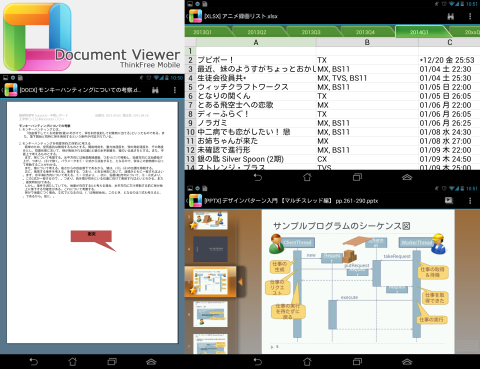Select row 2 header in spreadsheet
This screenshot has width=480, height=369.
click(x=191, y=60)
